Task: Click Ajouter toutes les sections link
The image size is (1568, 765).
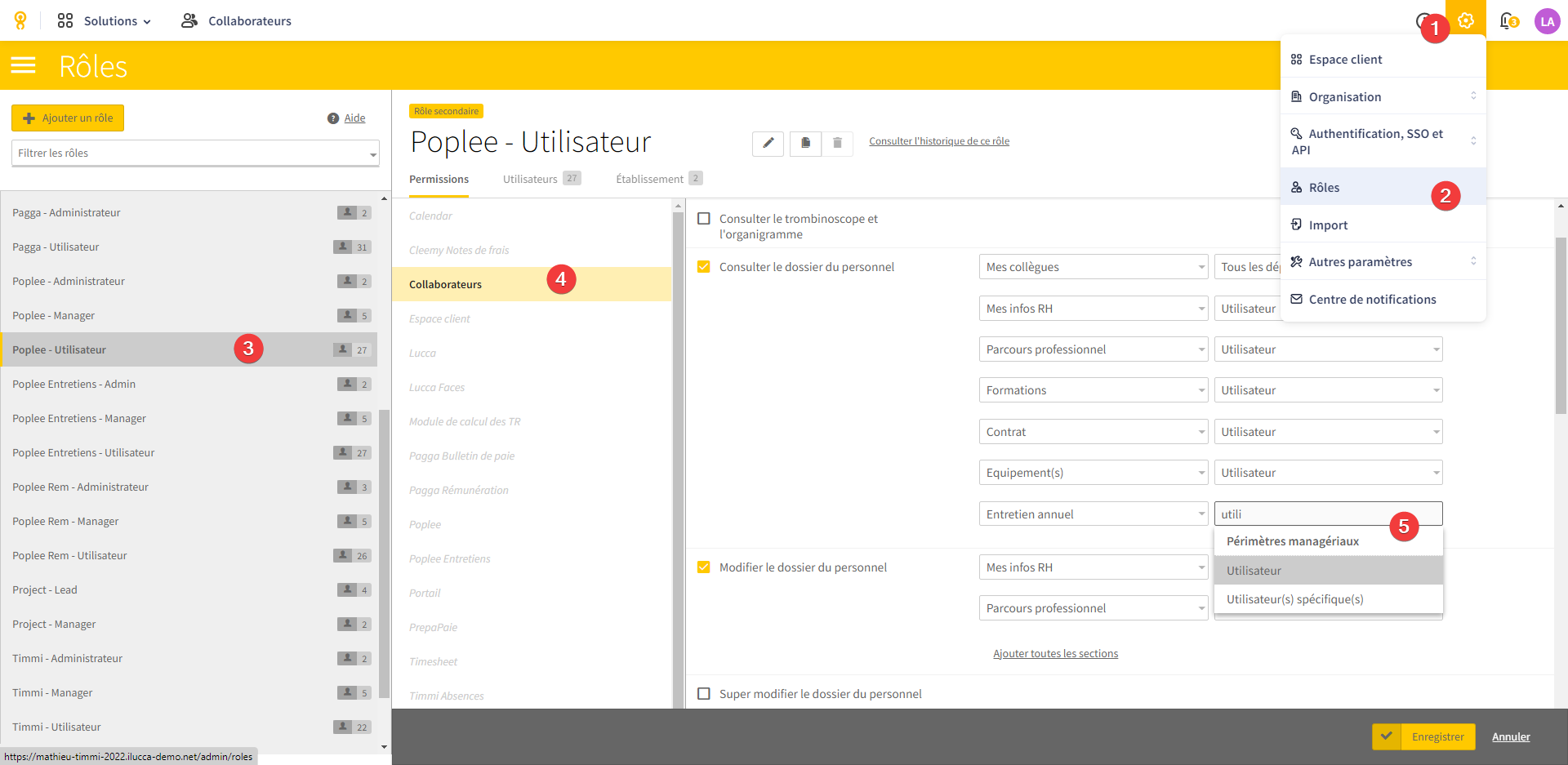Action: (x=1056, y=653)
